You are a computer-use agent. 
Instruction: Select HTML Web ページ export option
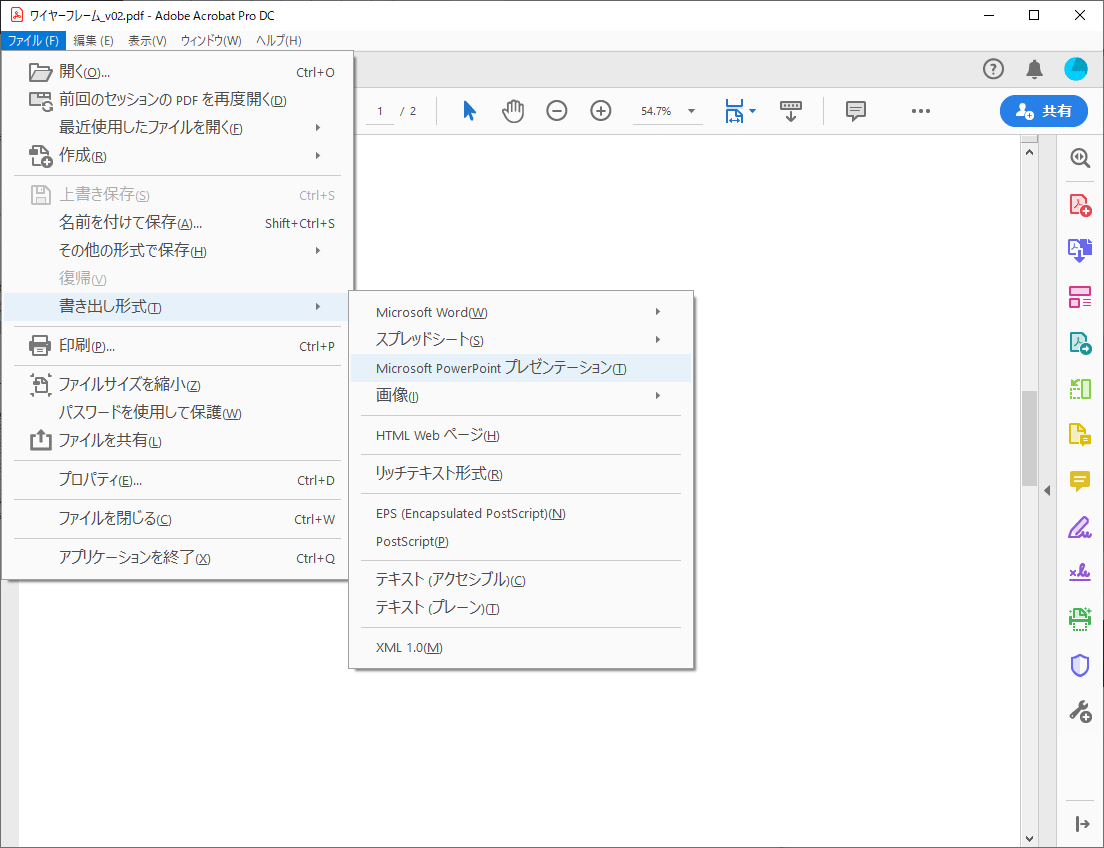click(x=437, y=435)
